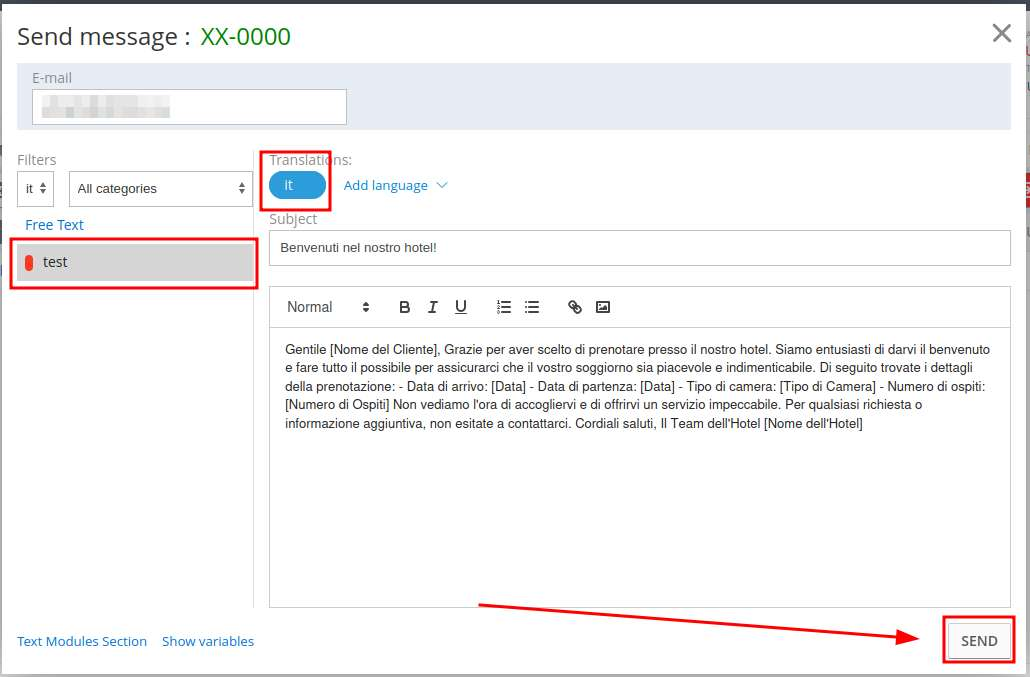Open the Normal text style dropdown
1030x677 pixels.
pyautogui.click(x=327, y=307)
